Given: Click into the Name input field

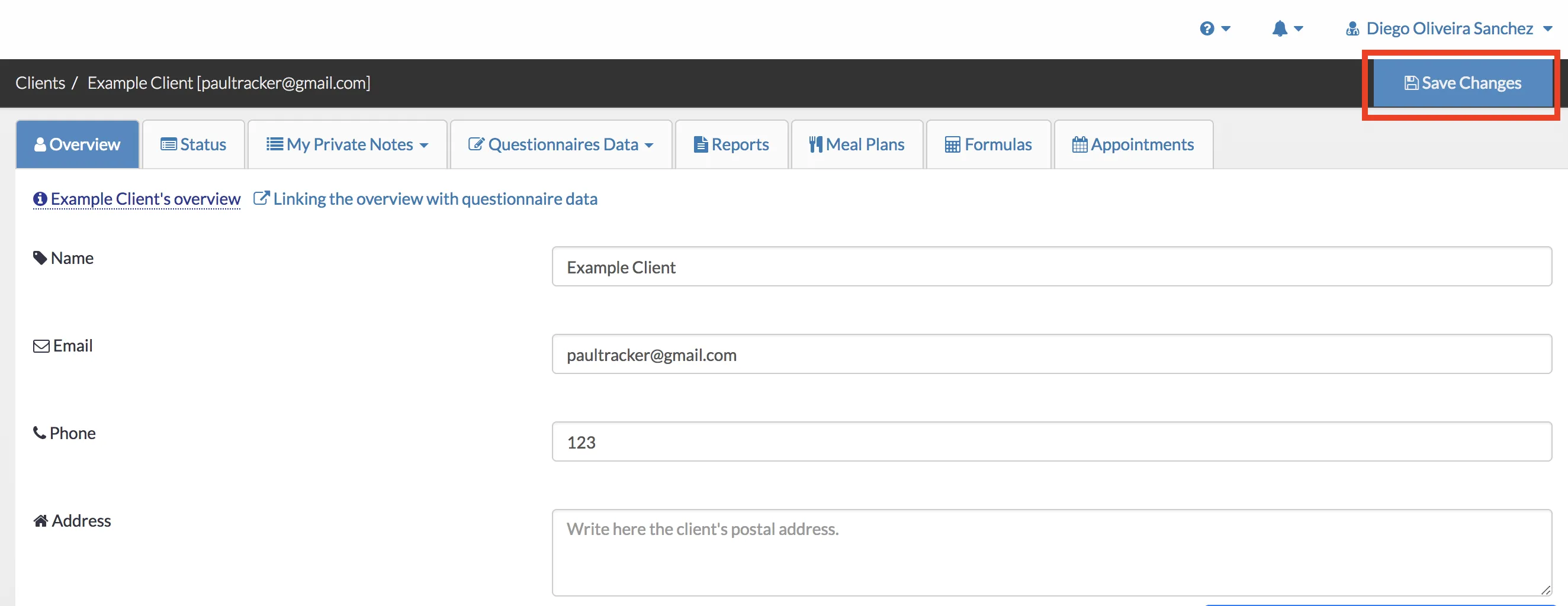Looking at the screenshot, I should (1051, 266).
